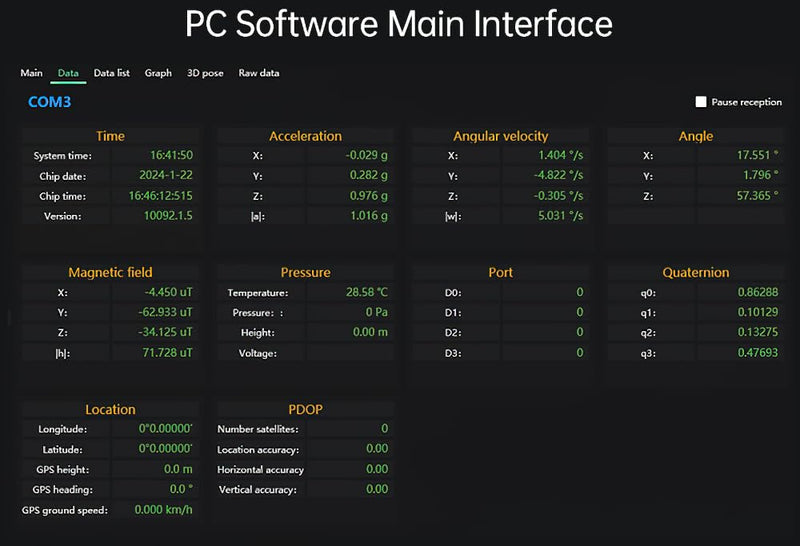The width and height of the screenshot is (800, 546).
Task: Click the |w| value 5.031 °/s
Action: [x=561, y=215]
